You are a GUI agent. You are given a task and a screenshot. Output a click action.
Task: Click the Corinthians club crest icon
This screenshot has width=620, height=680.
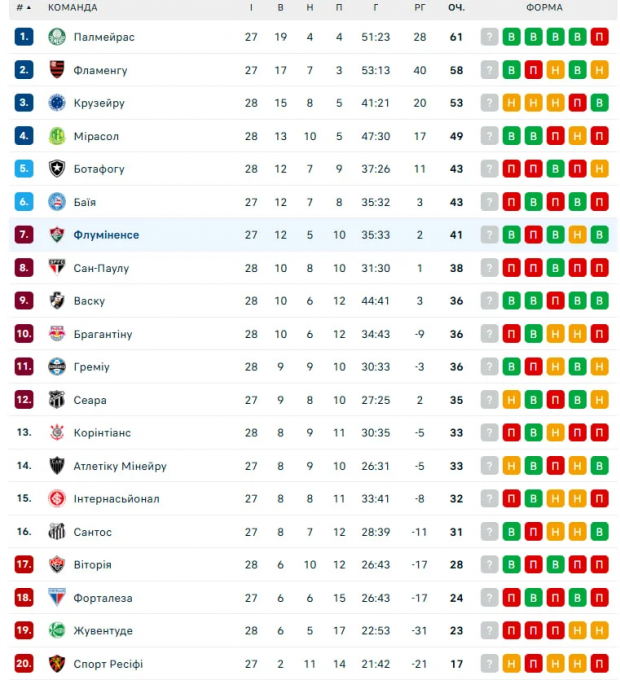coord(57,433)
